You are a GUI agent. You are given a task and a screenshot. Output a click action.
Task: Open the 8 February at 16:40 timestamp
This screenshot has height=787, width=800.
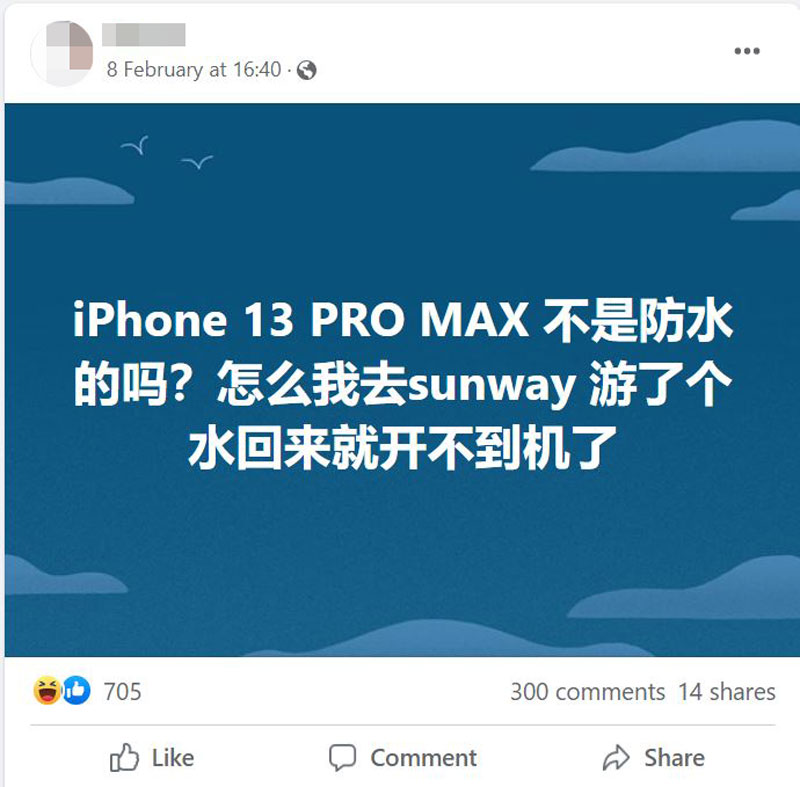pos(194,70)
